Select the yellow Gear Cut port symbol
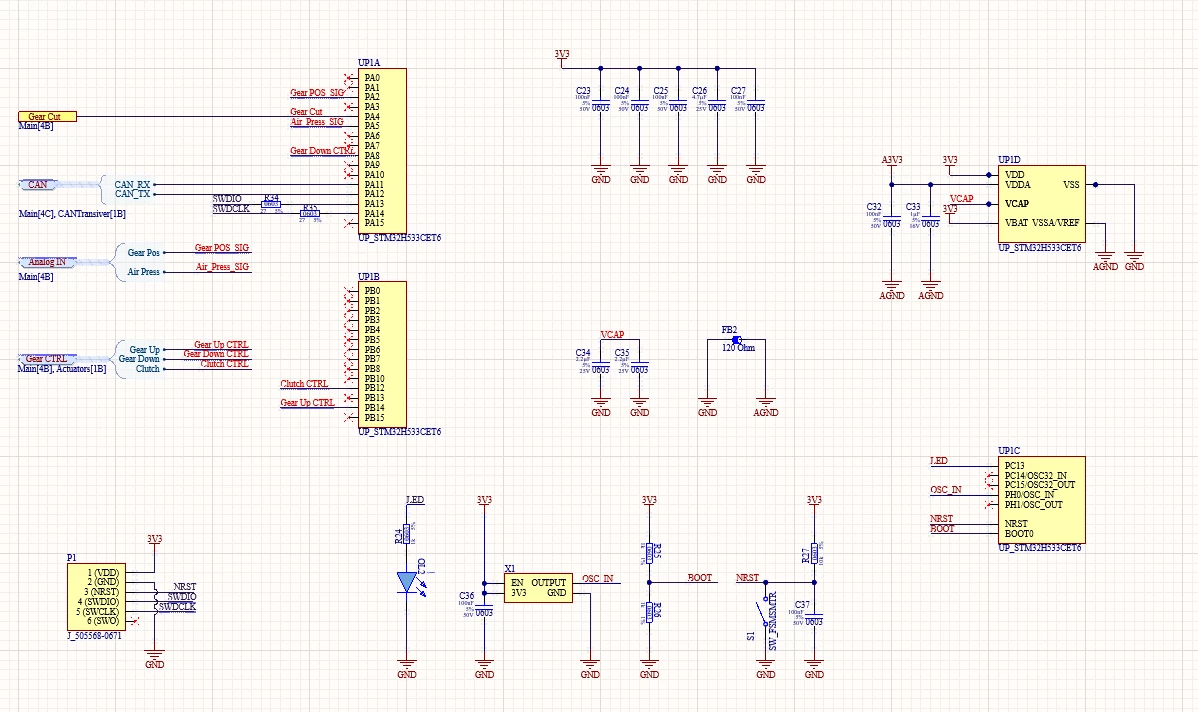This screenshot has width=1198, height=712. [47, 117]
